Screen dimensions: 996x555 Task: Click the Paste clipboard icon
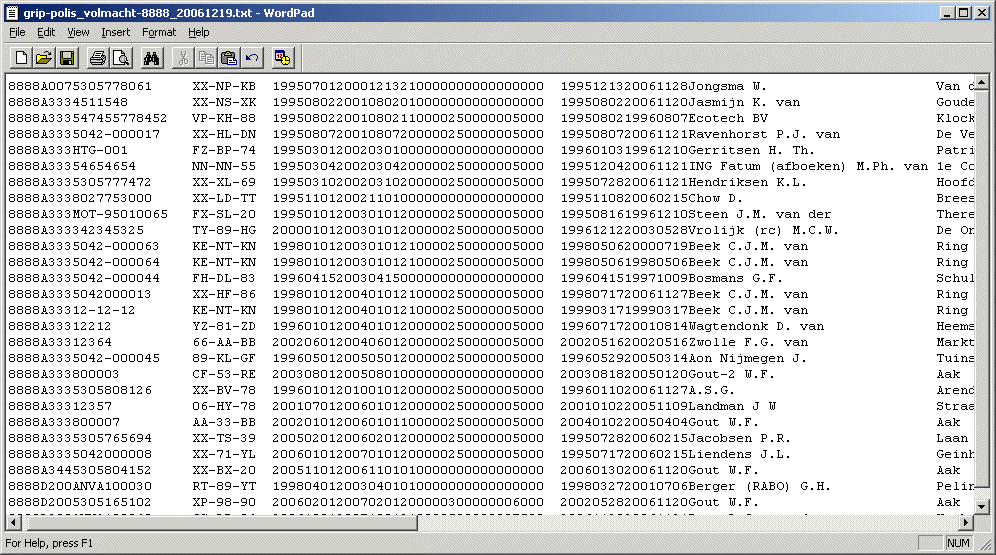(x=229, y=58)
